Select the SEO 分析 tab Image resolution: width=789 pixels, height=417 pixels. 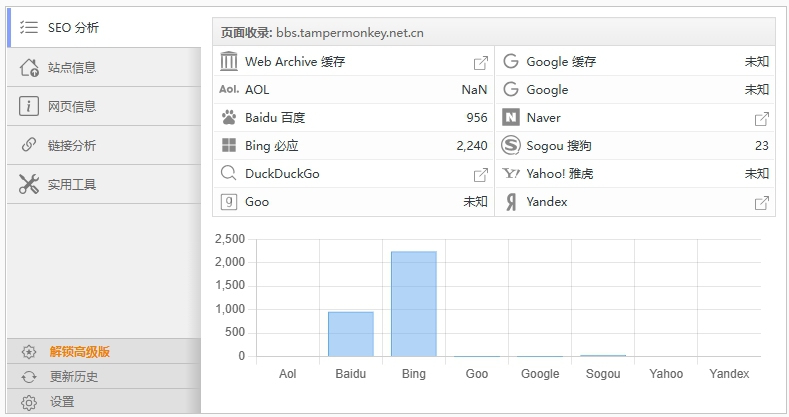(104, 28)
